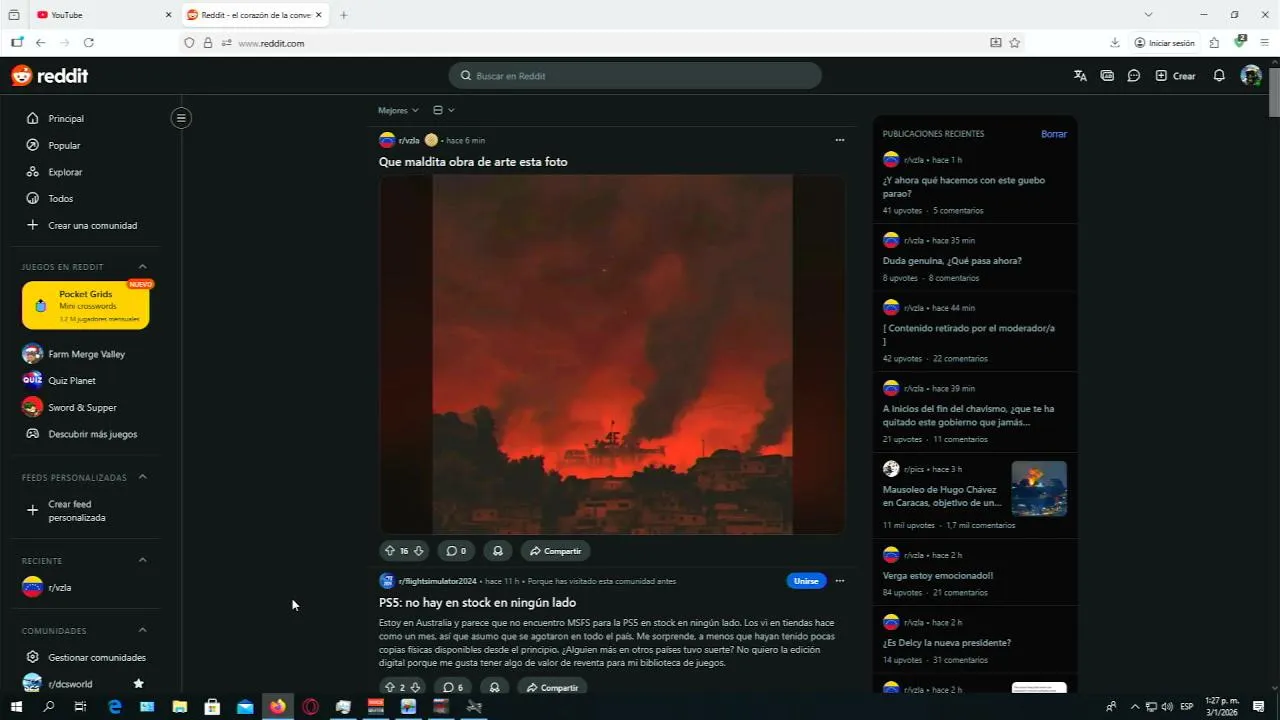Viewport: 1280px width, 720px height.
Task: Collapse the left navigation sidebar
Action: tap(181, 118)
